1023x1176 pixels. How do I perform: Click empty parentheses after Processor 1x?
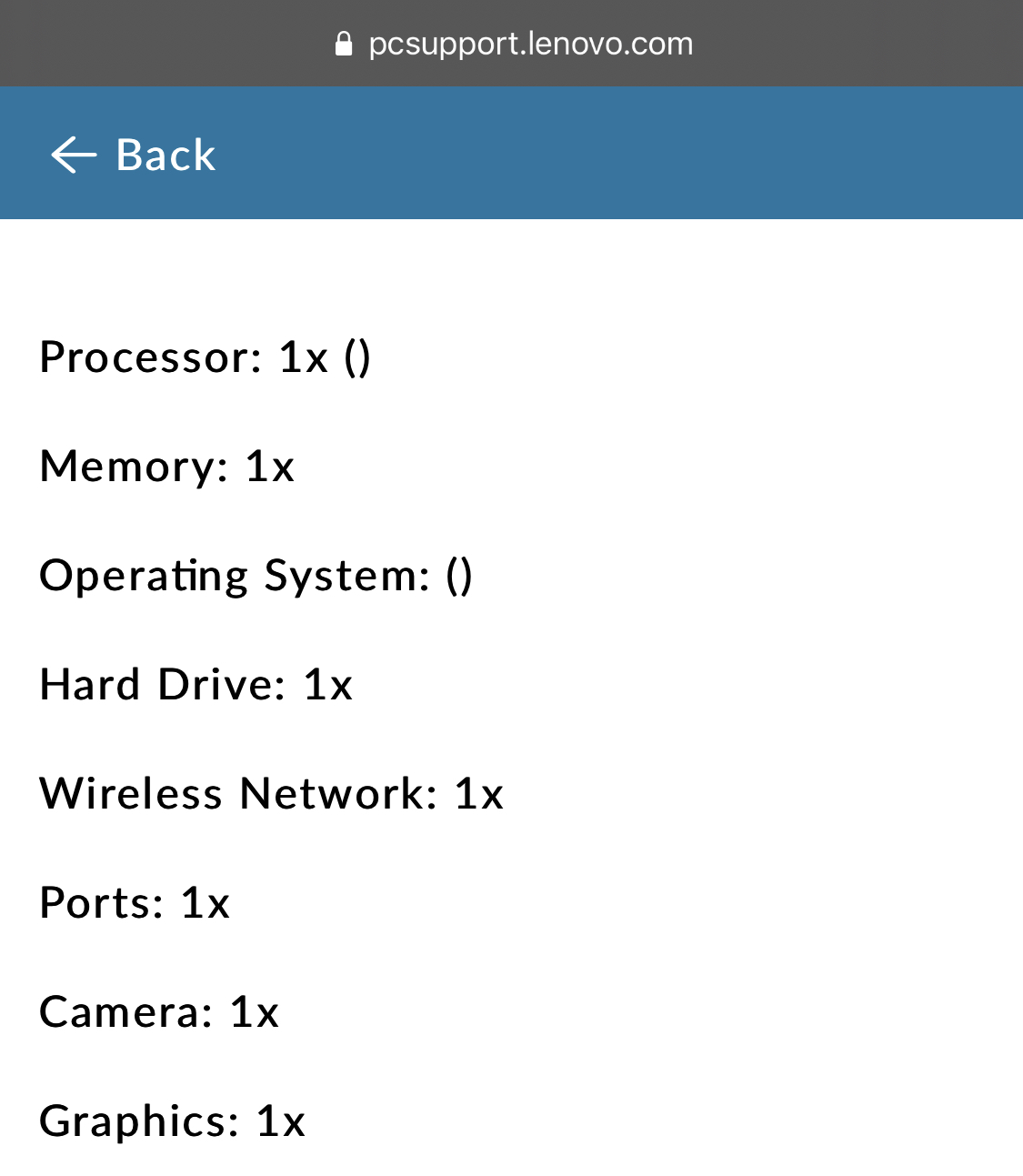pos(357,357)
